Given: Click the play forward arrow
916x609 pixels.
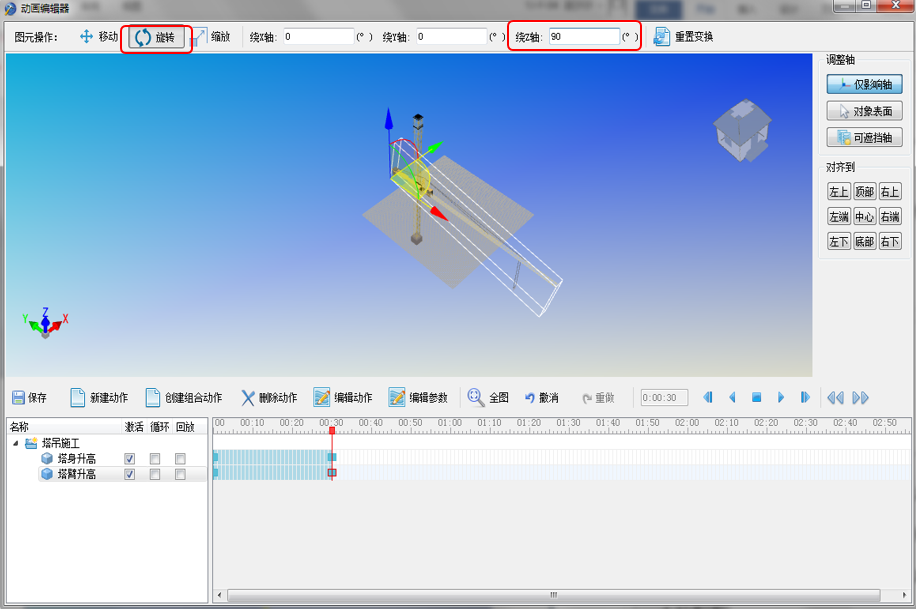Looking at the screenshot, I should click(781, 397).
